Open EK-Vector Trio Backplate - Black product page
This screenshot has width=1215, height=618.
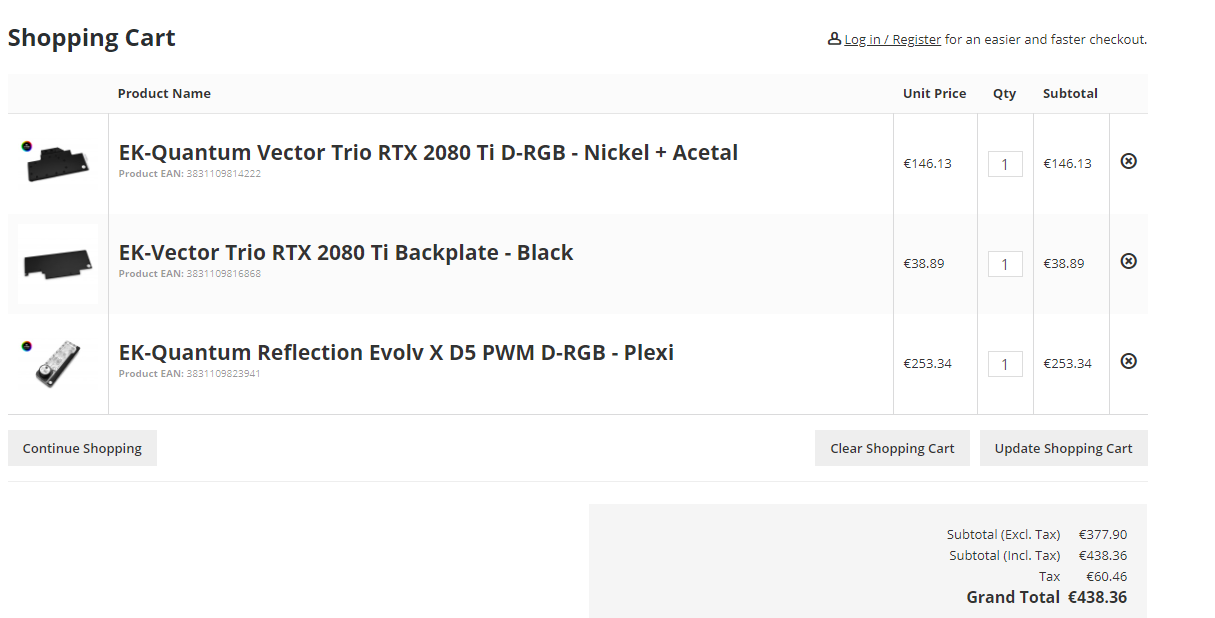point(346,253)
